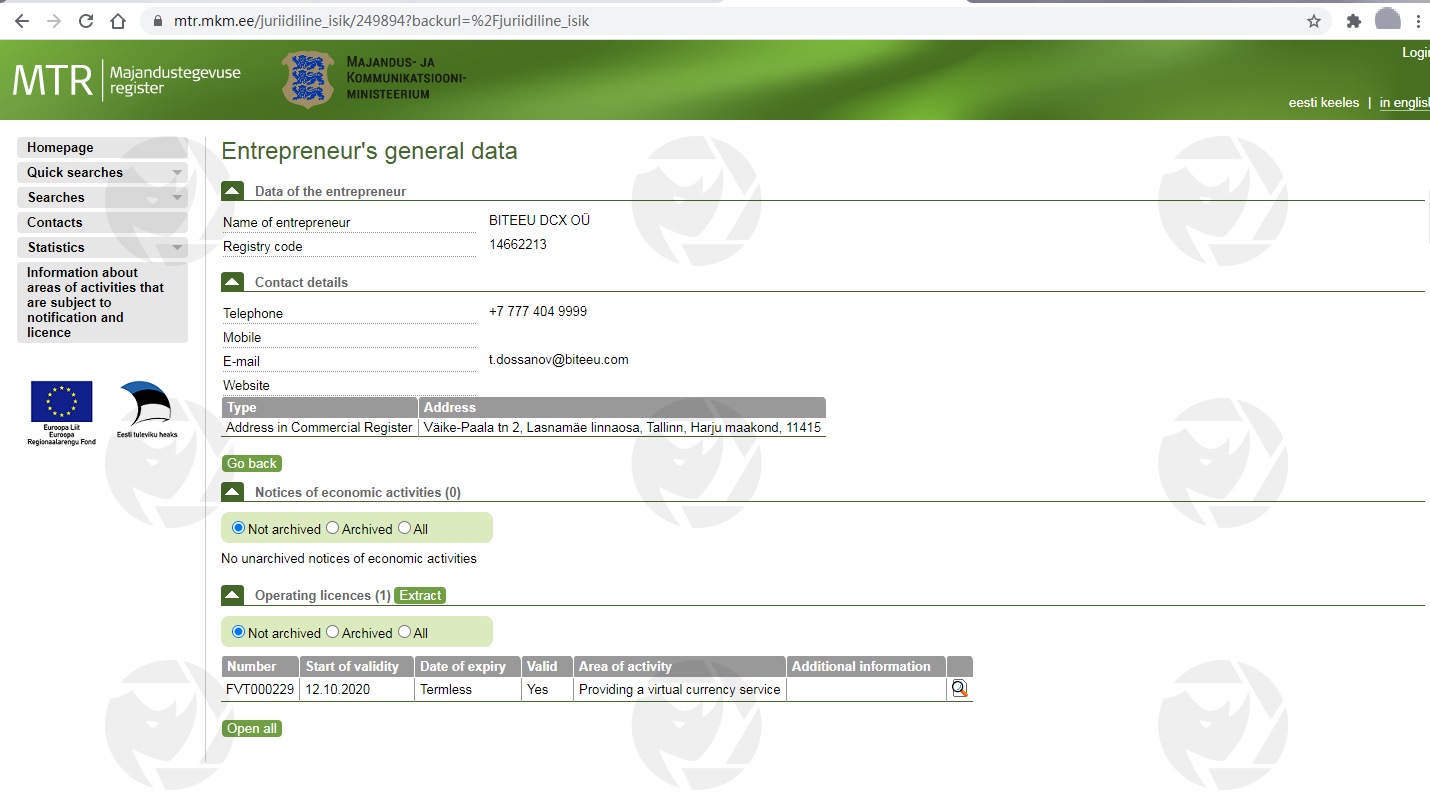View licence FVT000229 details magnifier icon
Image resolution: width=1430 pixels, height=801 pixels.
(959, 689)
